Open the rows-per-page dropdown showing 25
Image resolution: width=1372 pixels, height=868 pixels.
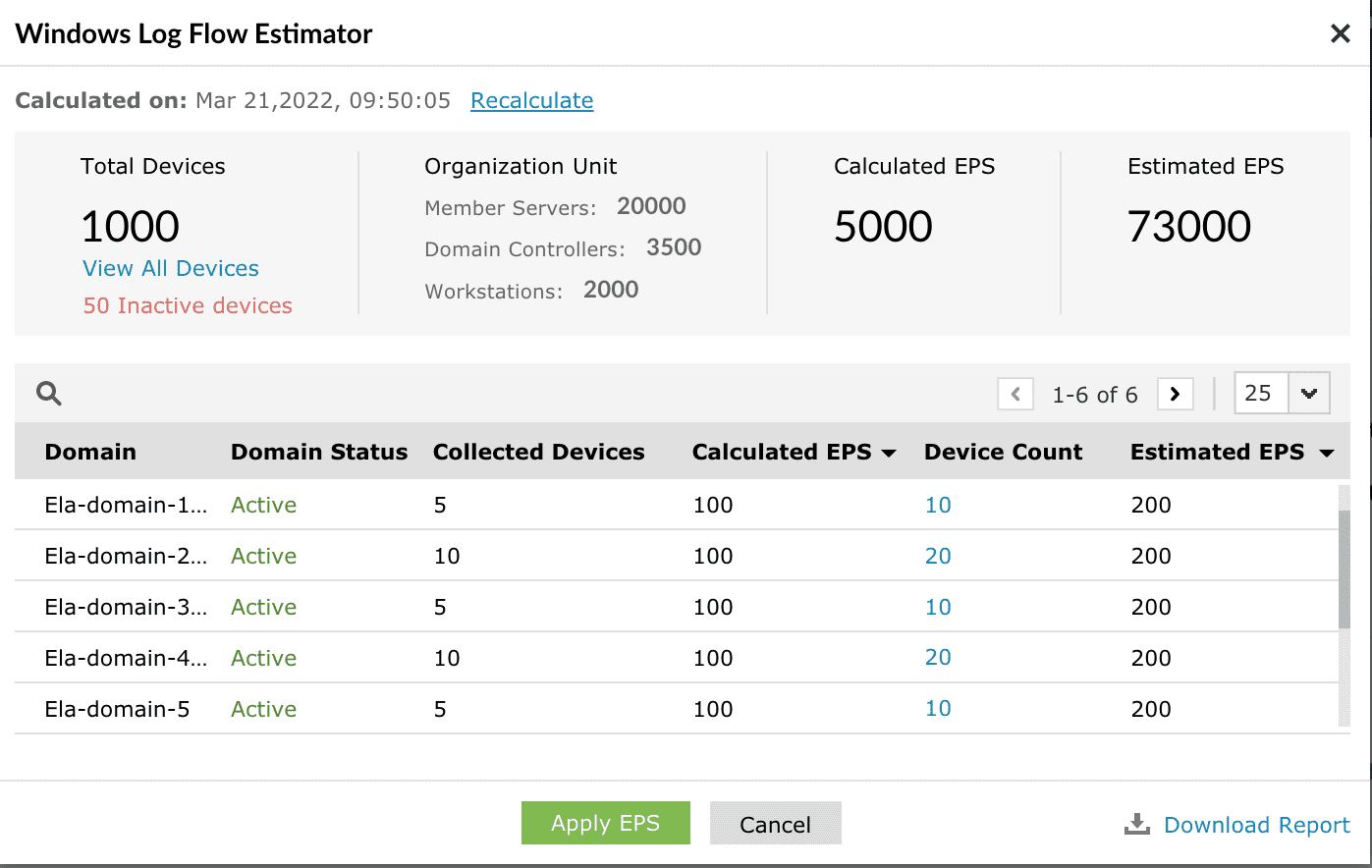pyautogui.click(x=1308, y=394)
